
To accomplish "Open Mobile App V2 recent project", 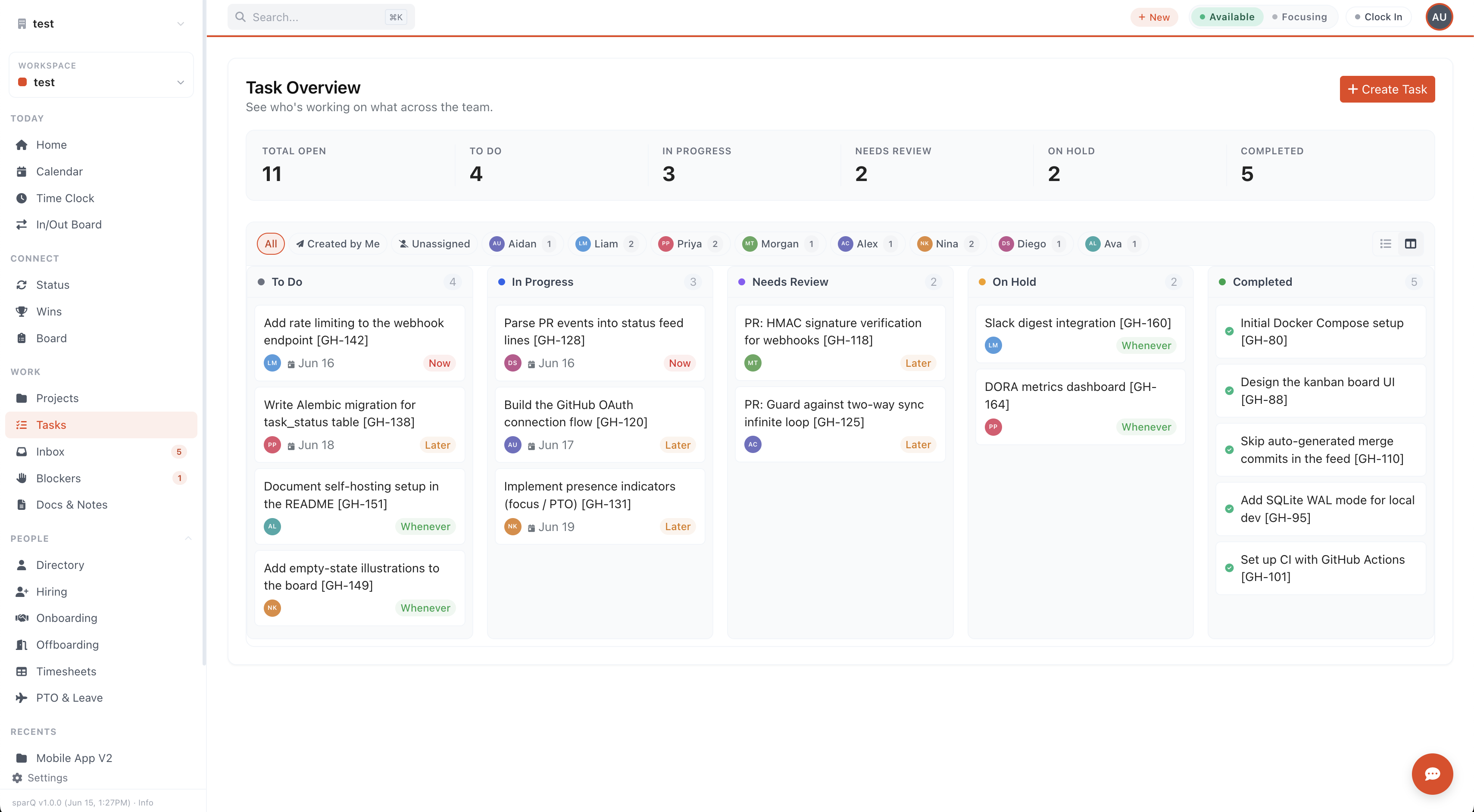I will [101, 758].
